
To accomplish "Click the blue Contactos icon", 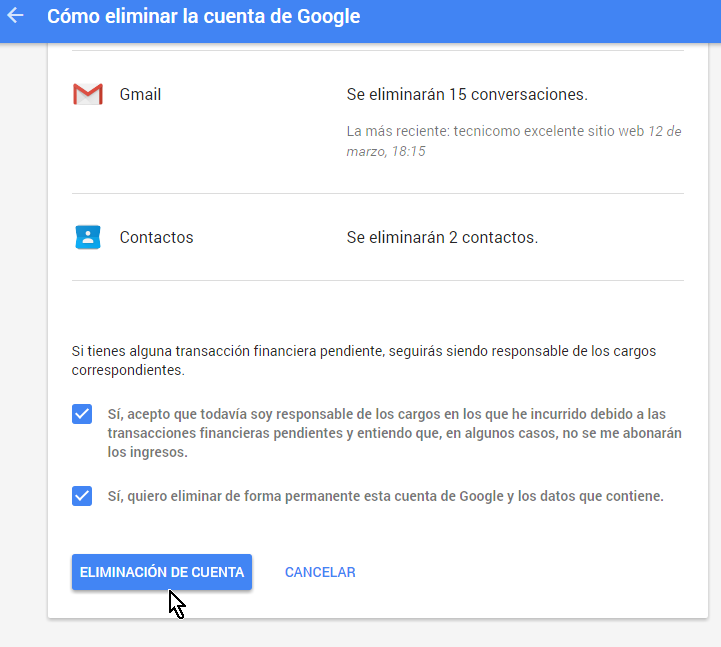I will pos(88,237).
